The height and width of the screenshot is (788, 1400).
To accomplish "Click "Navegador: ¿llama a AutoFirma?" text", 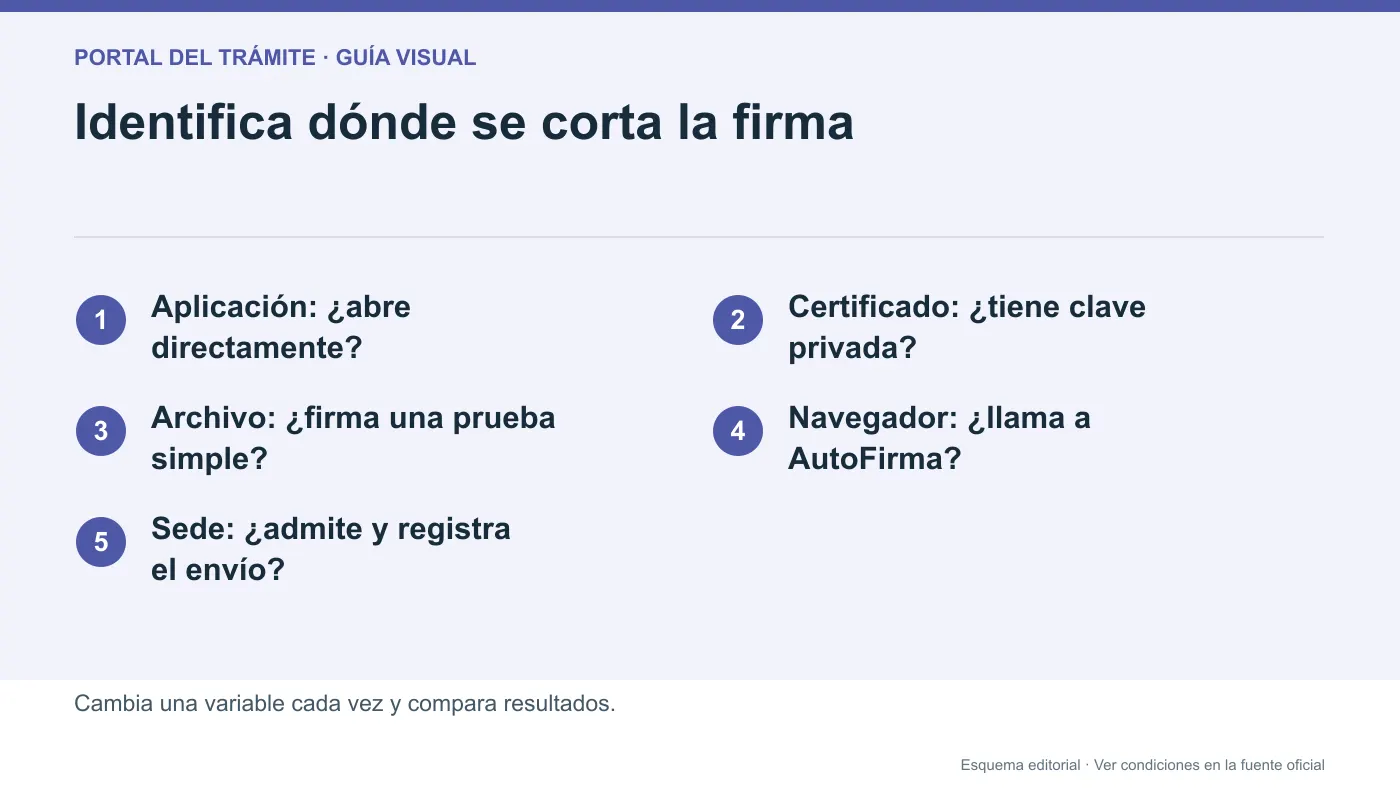I will (x=939, y=438).
